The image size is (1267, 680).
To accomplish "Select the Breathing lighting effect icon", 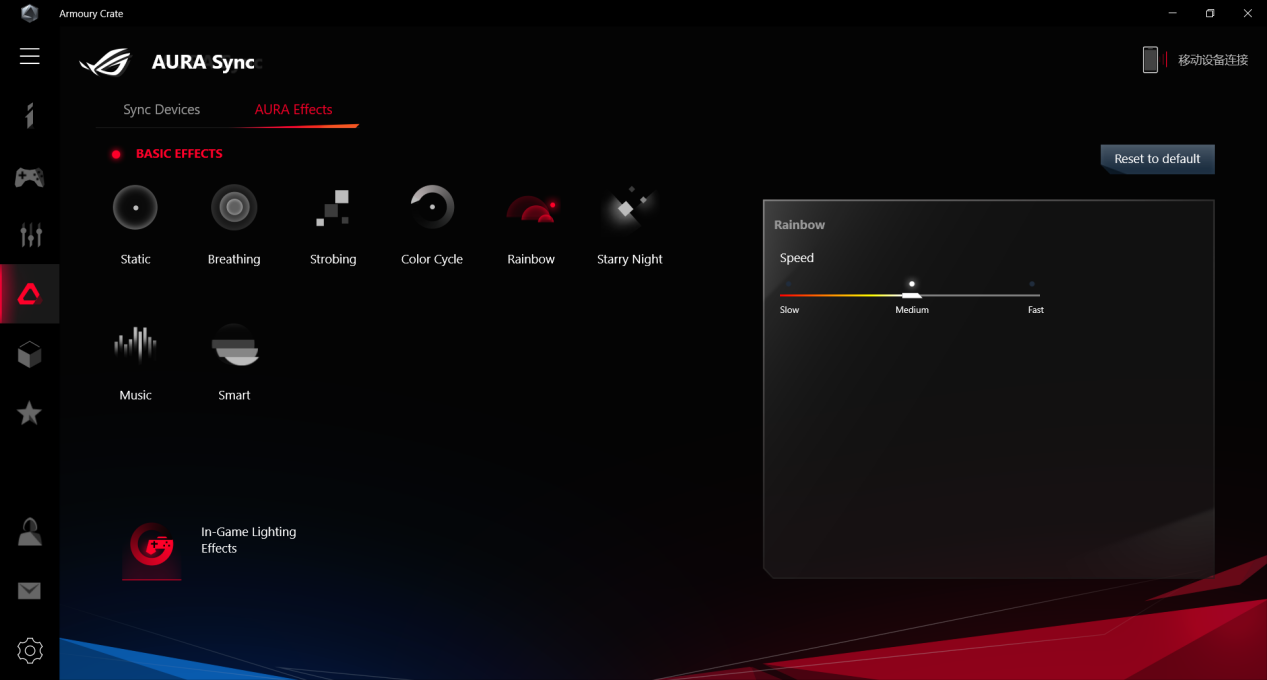I will 234,208.
